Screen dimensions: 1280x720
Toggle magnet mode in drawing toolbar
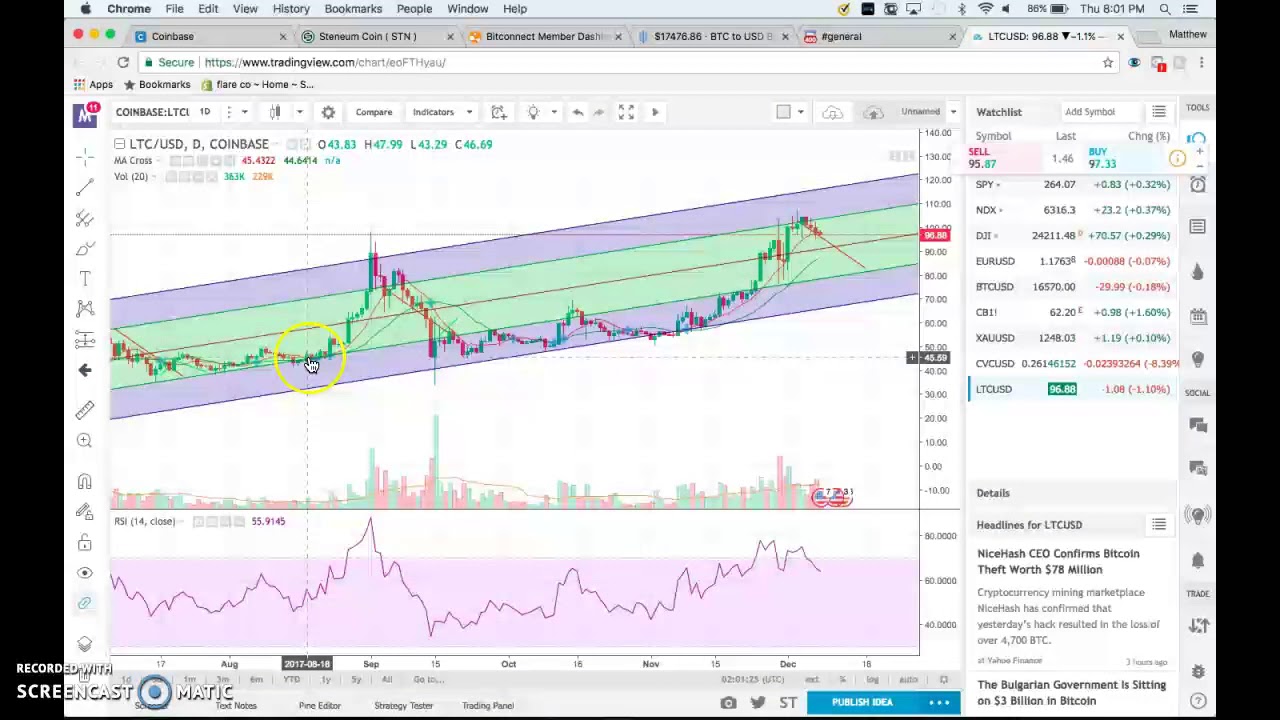click(85, 482)
